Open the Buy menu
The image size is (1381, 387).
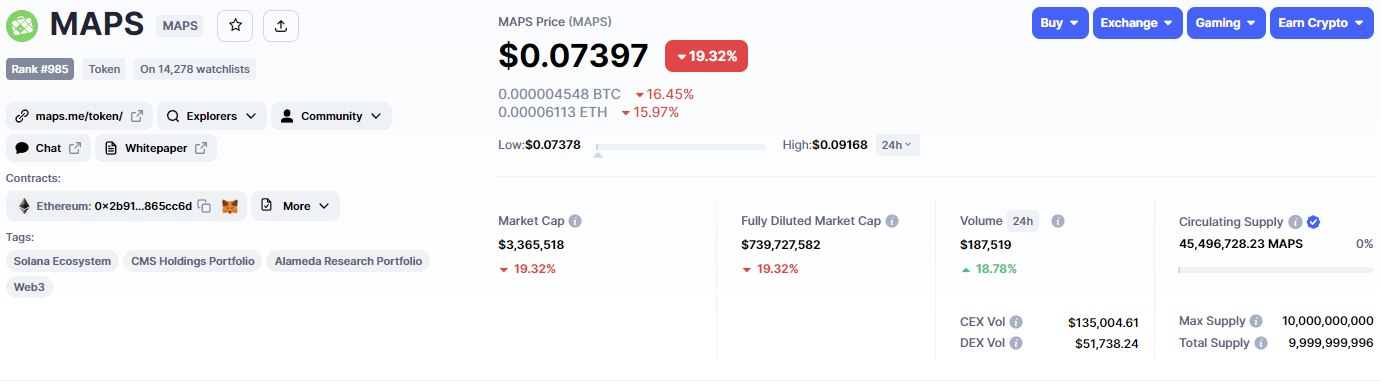coord(1060,23)
